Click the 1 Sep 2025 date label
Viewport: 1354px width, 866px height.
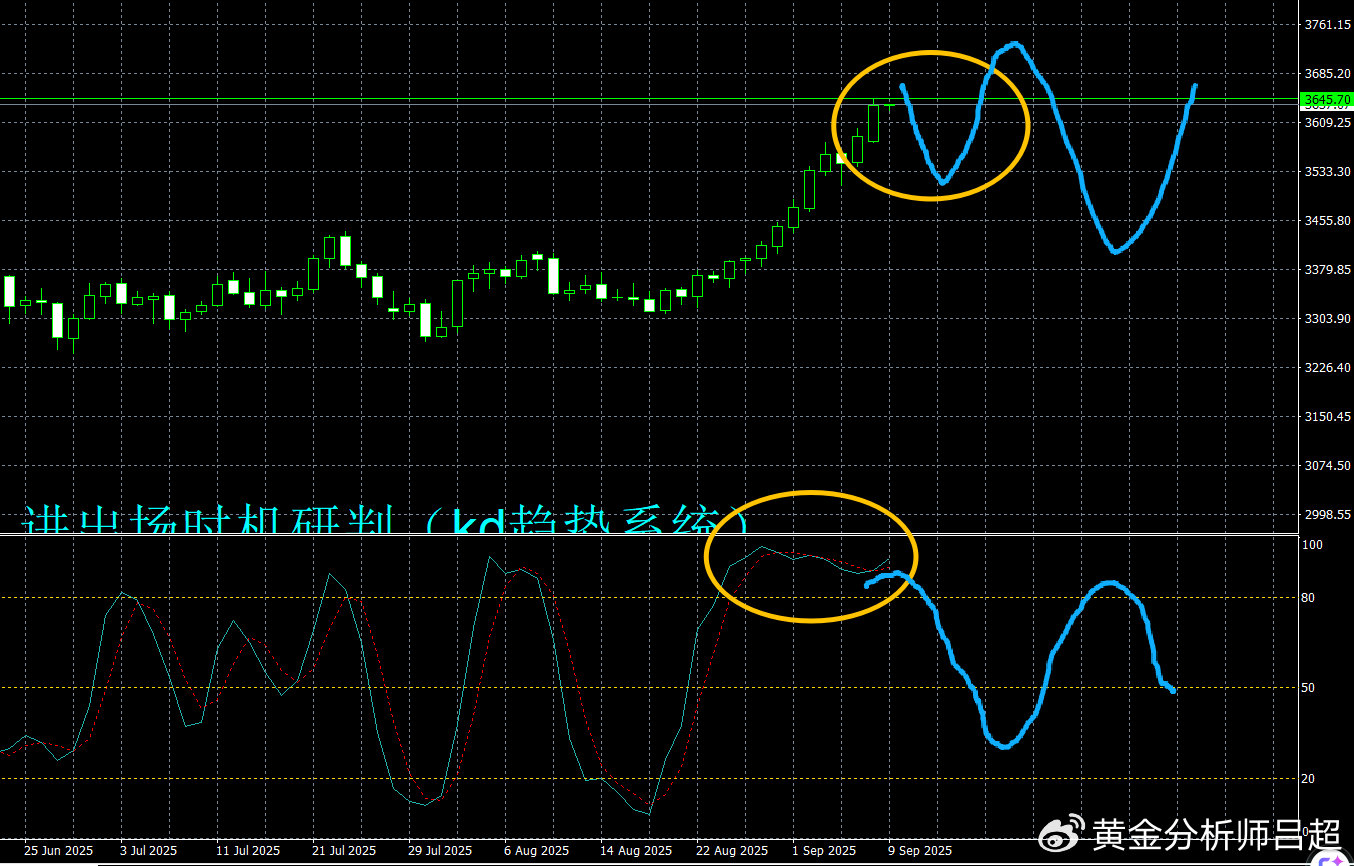click(x=824, y=851)
